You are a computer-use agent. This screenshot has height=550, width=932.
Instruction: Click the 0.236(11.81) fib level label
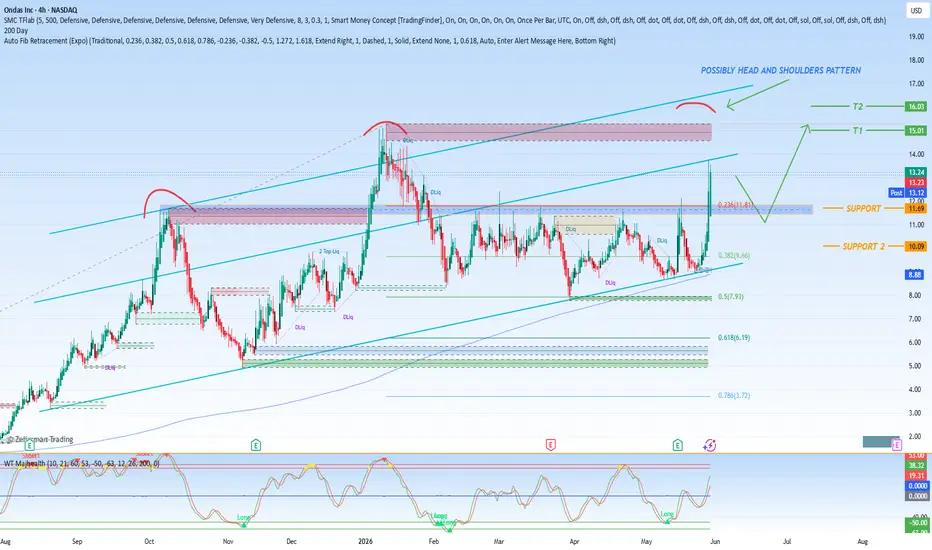(735, 205)
